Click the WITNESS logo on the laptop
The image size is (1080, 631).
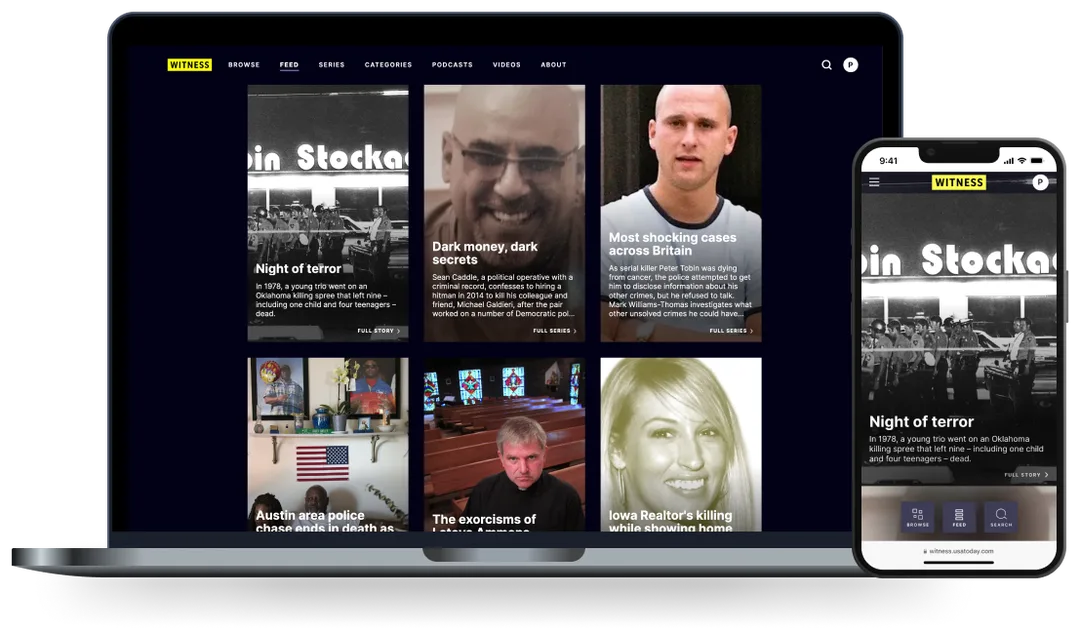189,65
